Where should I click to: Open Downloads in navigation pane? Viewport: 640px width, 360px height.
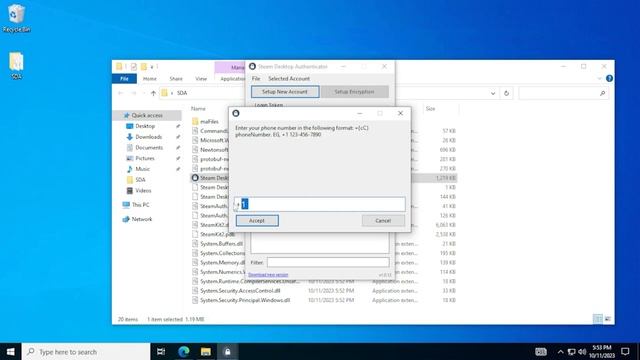pyautogui.click(x=149, y=137)
